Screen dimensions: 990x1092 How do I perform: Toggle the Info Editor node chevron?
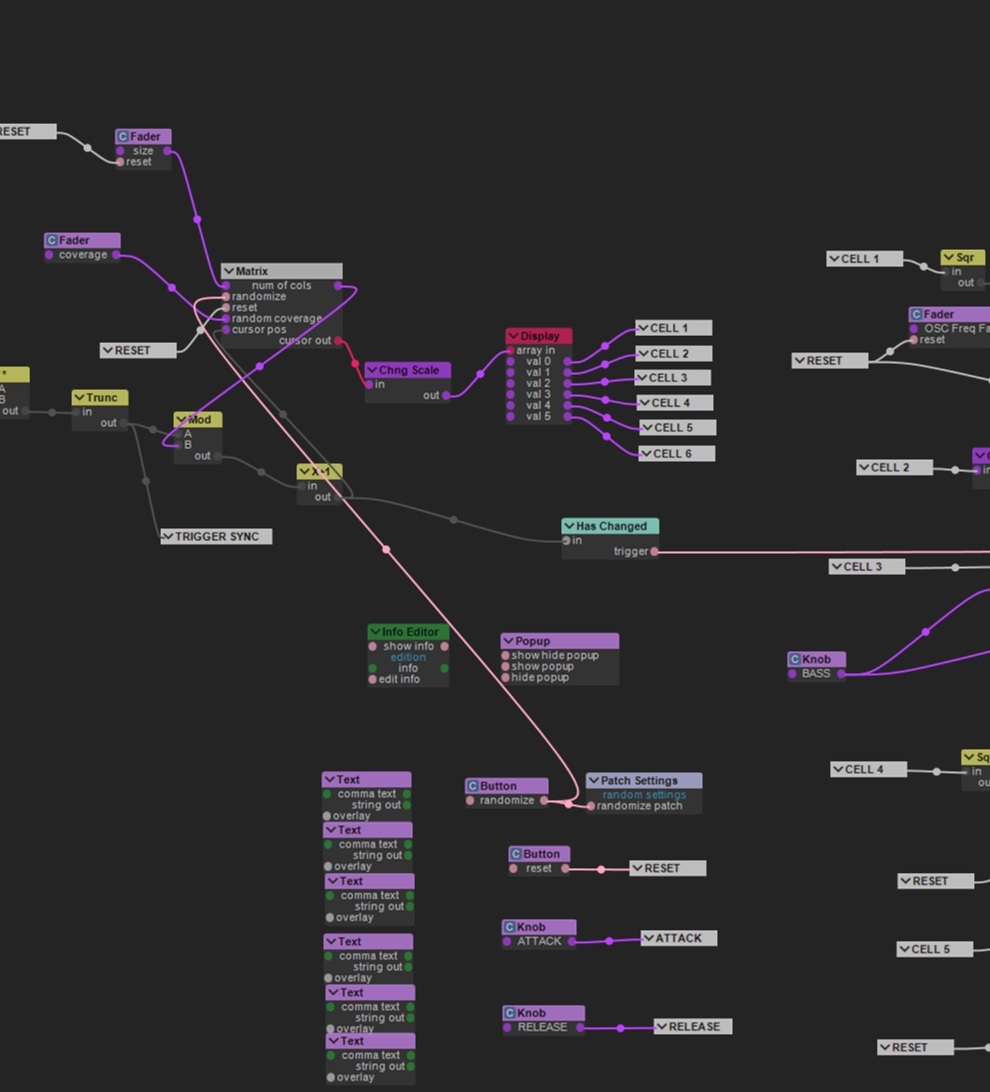tap(375, 633)
